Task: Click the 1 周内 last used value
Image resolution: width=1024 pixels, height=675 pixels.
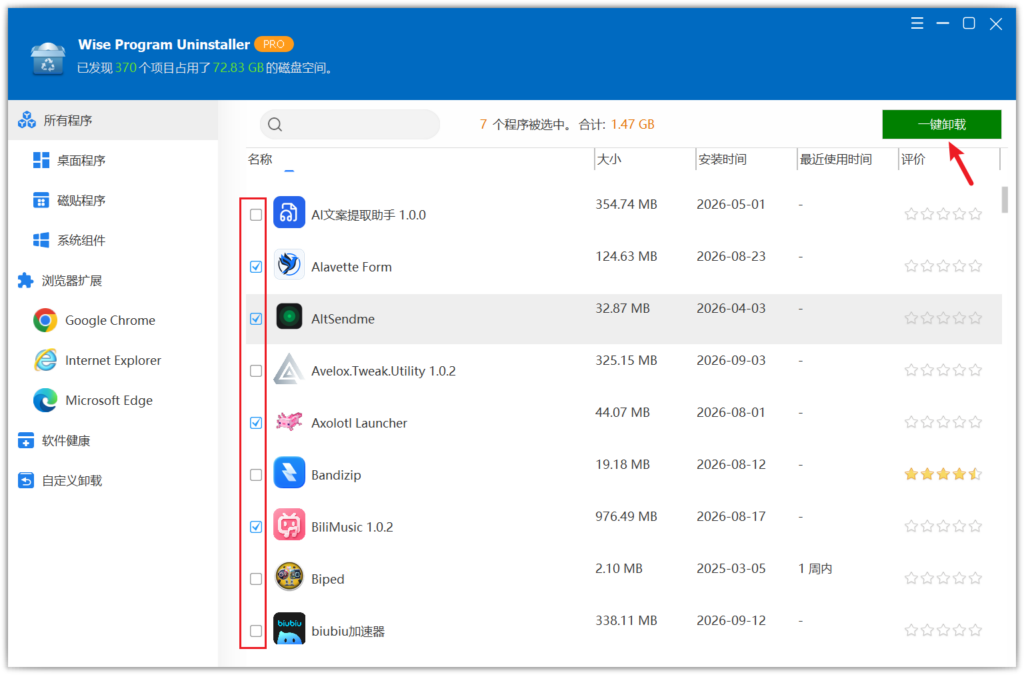Action: [815, 569]
